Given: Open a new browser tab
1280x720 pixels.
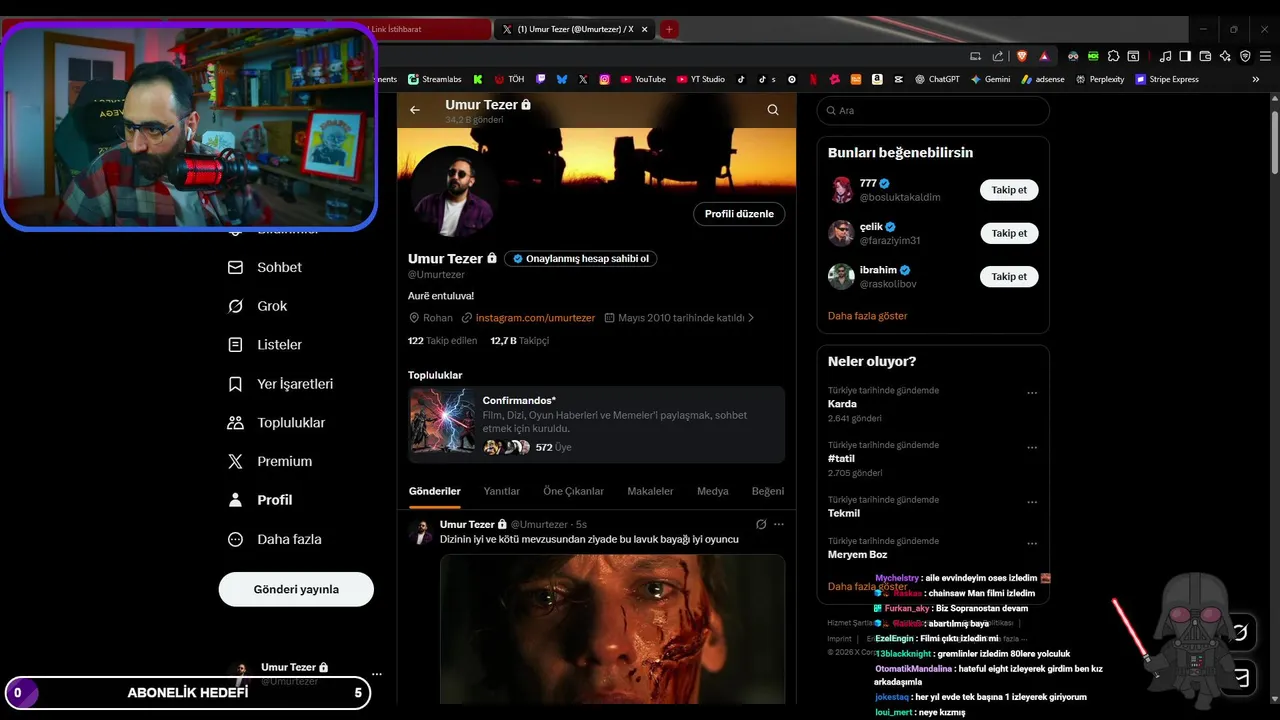Looking at the screenshot, I should click(x=669, y=29).
